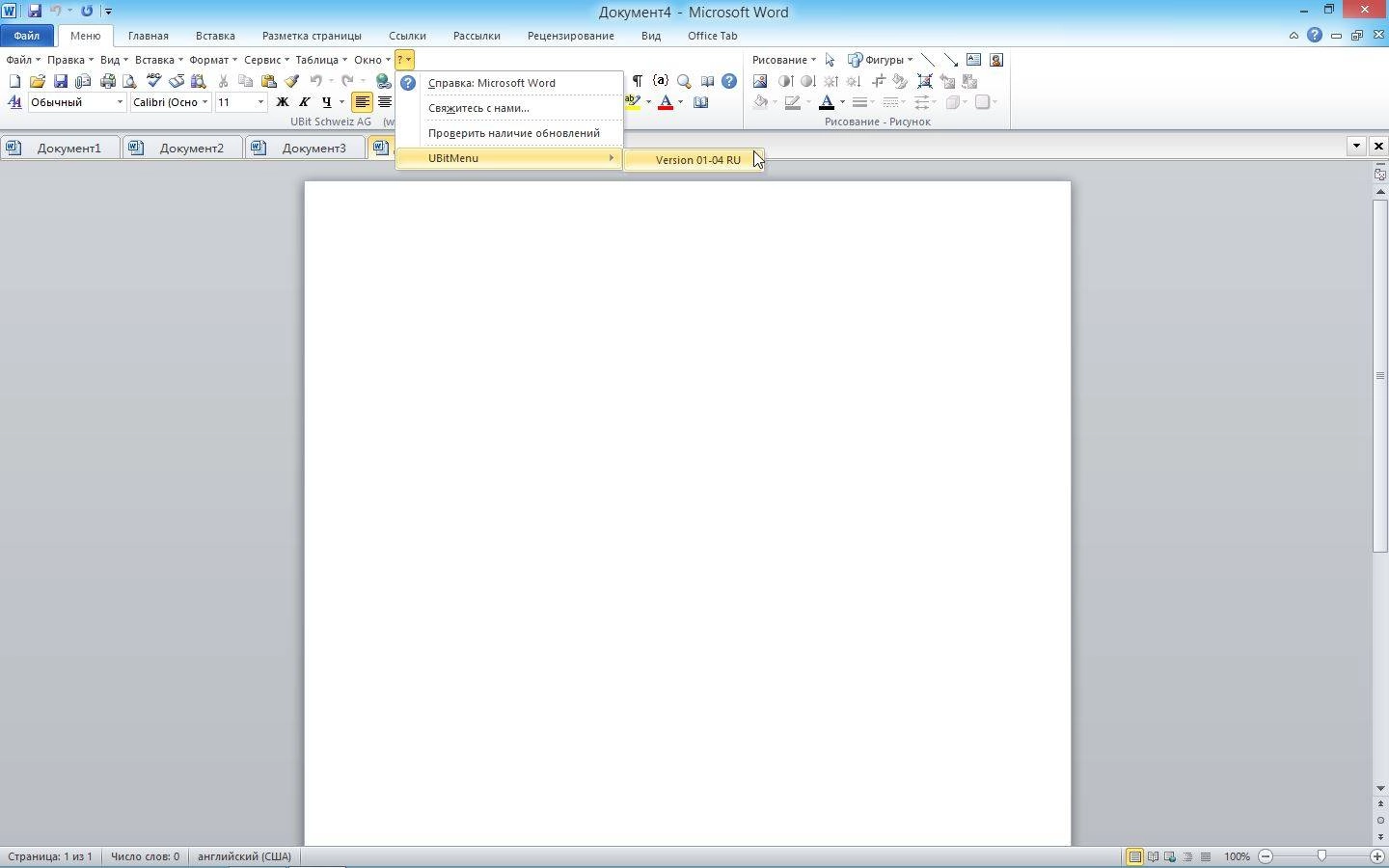Open the blue Файл backstage button

(x=27, y=36)
